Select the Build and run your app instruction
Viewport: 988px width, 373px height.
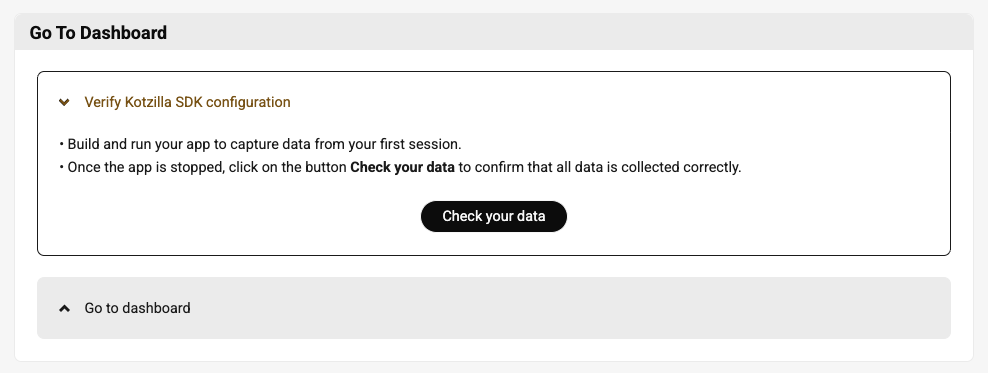click(x=260, y=144)
